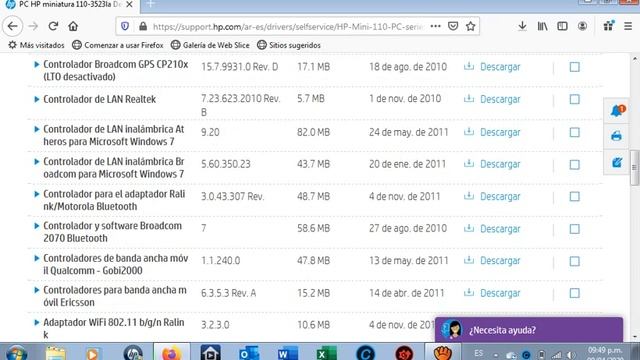Select checkbox for Broadcom wireless LAN driver
Screen dimensions: 640x360
pos(574,164)
